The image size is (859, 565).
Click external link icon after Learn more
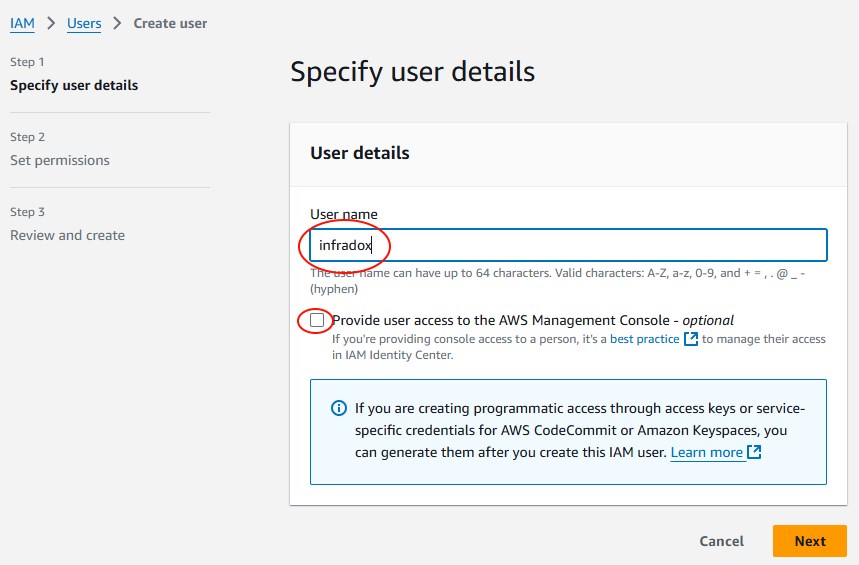754,452
